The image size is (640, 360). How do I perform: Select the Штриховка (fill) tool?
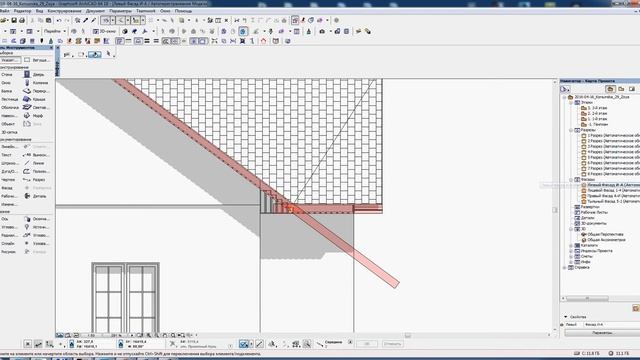(9, 163)
